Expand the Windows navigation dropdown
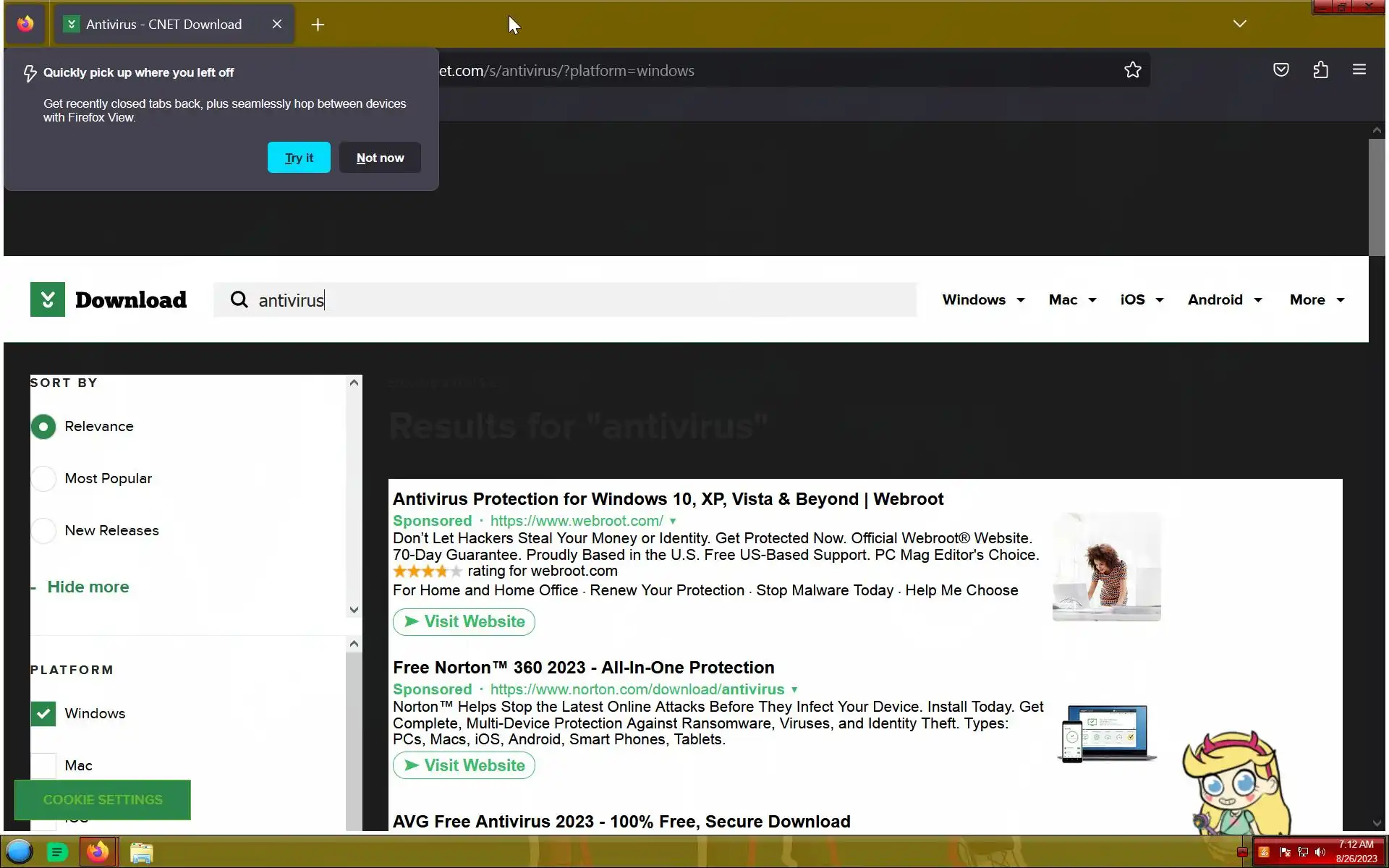Image resolution: width=1389 pixels, height=868 pixels. click(x=982, y=299)
